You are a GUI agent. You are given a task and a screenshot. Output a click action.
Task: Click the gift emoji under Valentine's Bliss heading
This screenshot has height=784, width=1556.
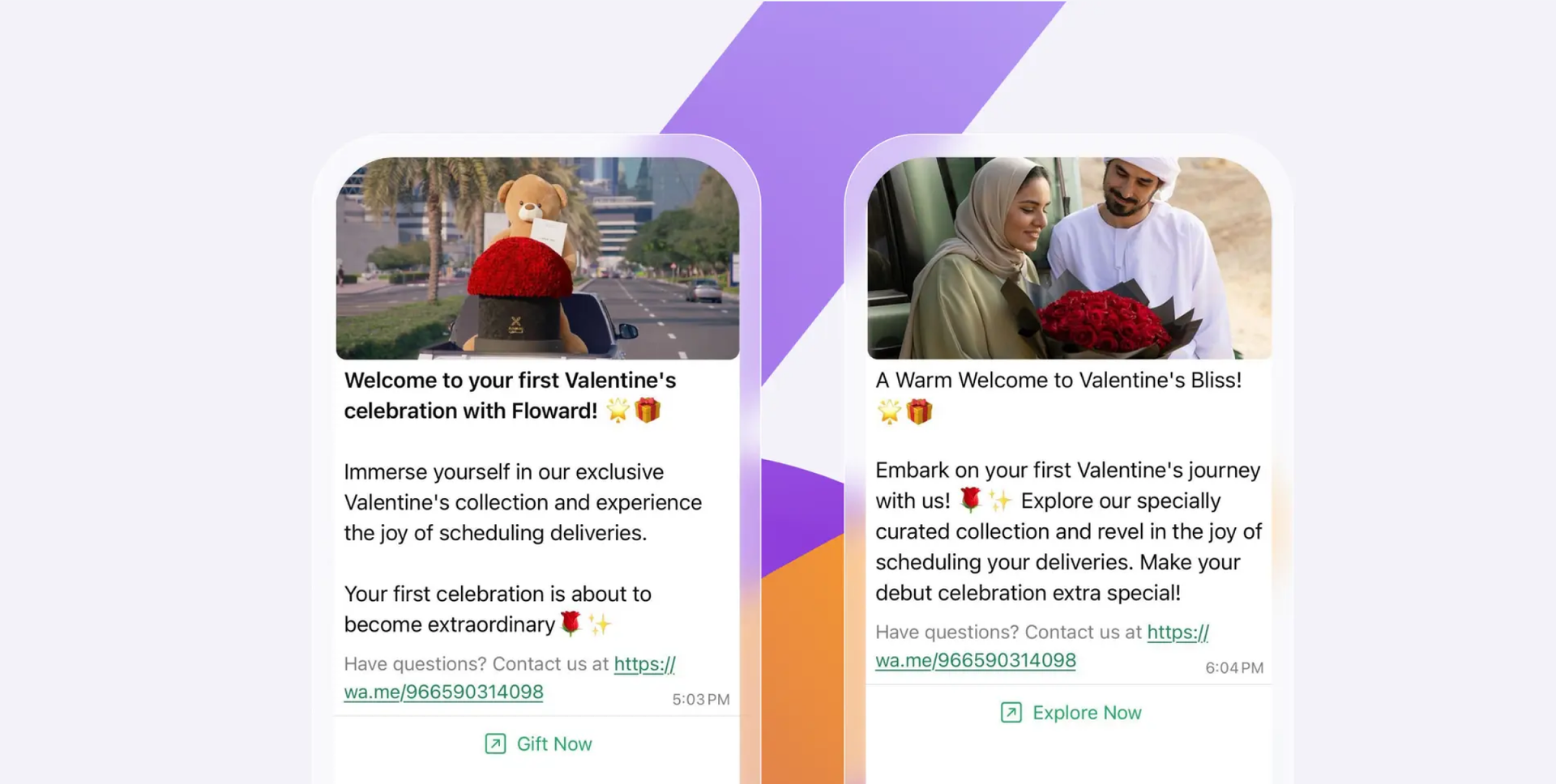pos(919,411)
